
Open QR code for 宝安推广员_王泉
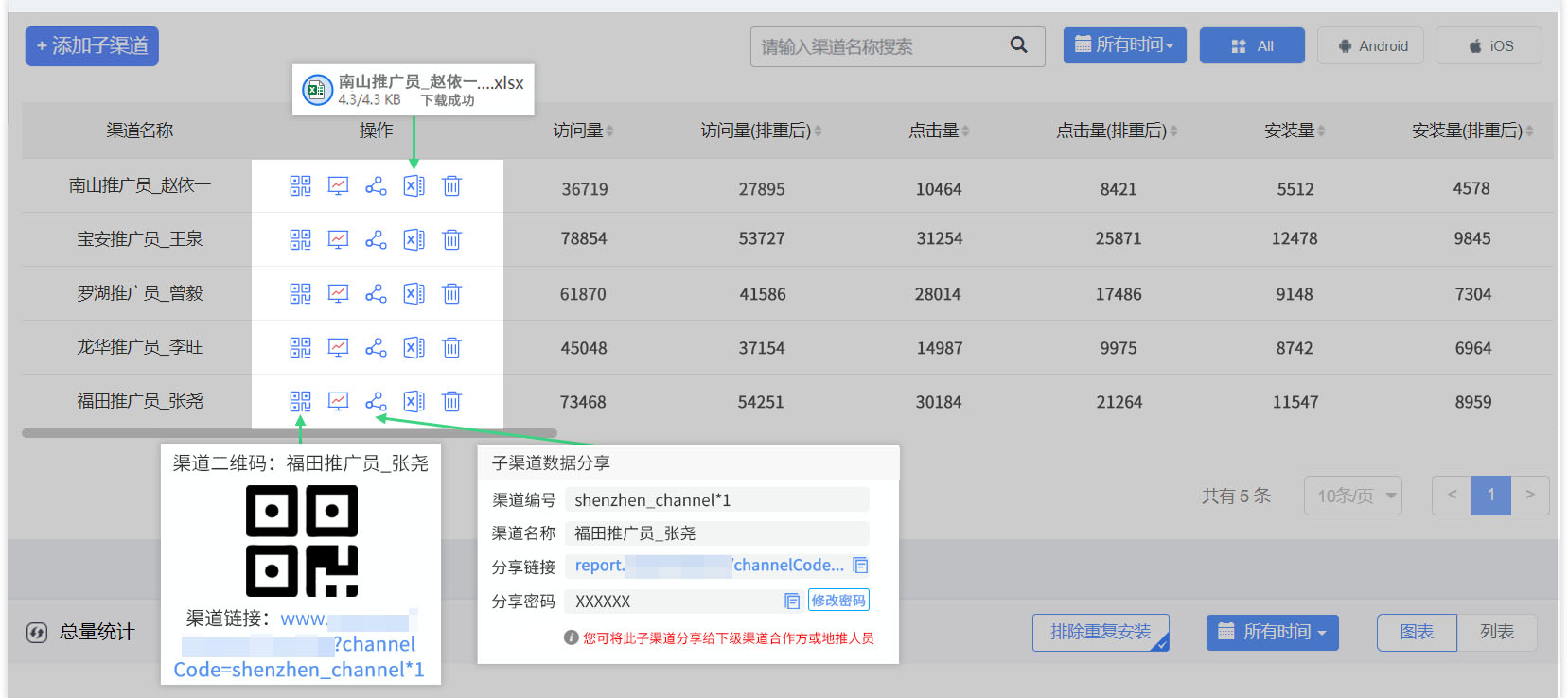[300, 240]
